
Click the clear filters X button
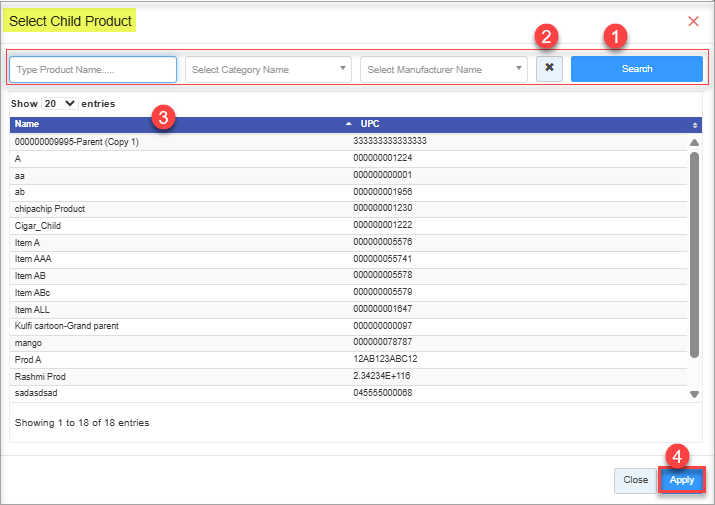[549, 69]
